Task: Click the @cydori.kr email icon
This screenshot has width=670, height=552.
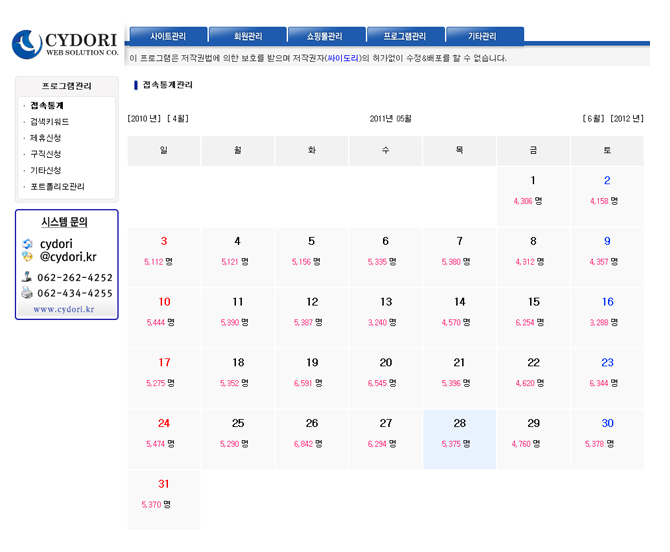Action: (x=27, y=257)
